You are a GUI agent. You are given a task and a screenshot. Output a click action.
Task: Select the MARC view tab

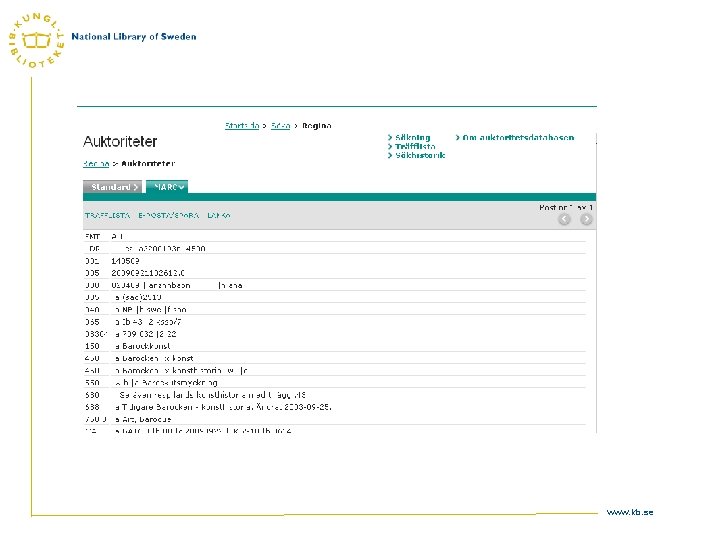click(167, 187)
